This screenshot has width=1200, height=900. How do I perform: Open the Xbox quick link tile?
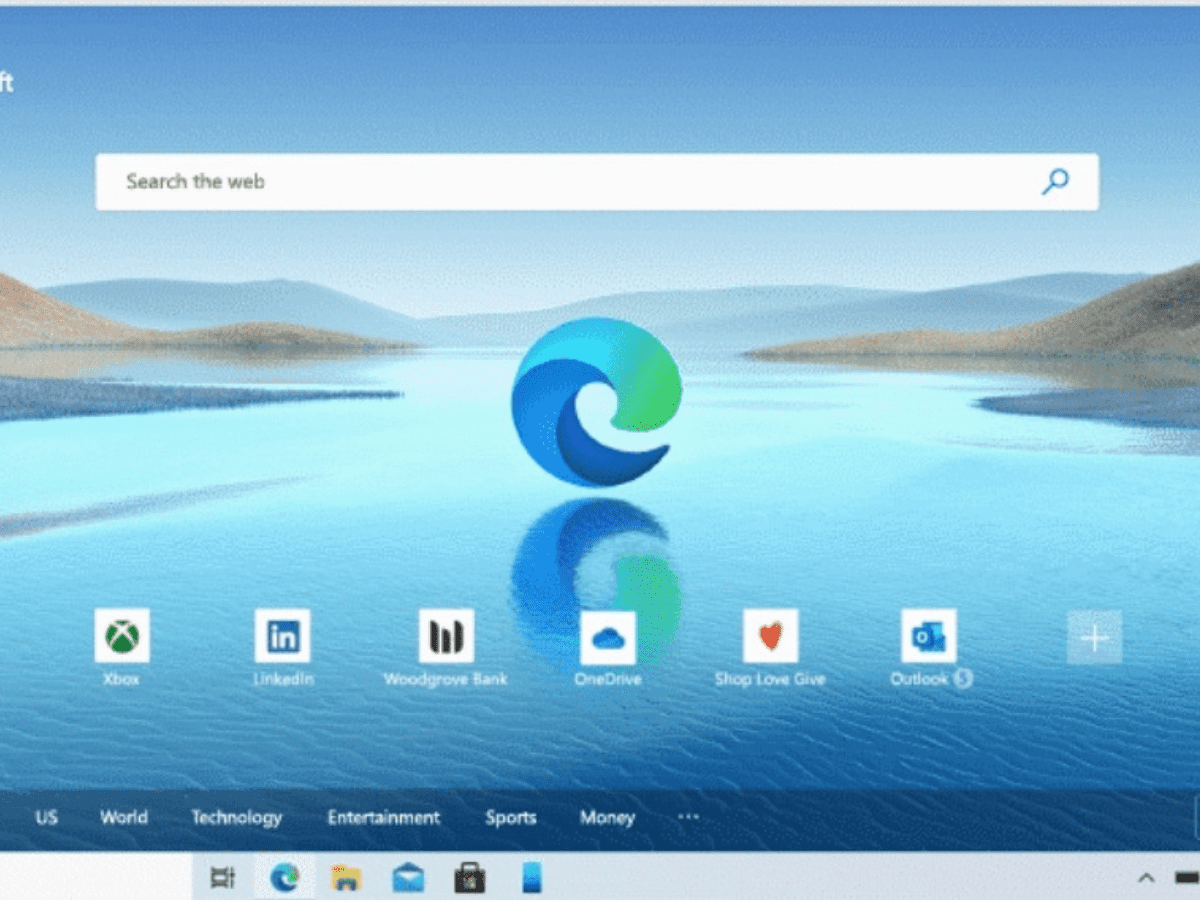122,636
